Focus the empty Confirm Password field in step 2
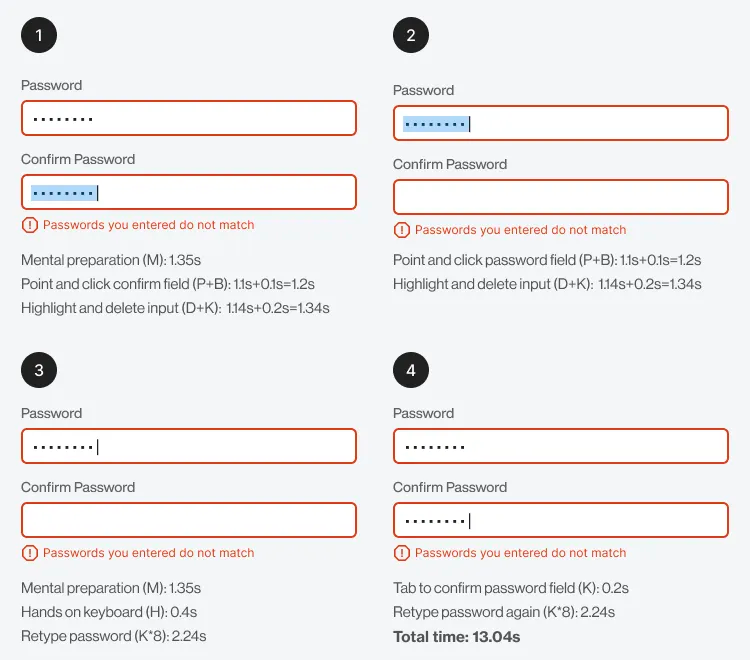Screen dimensions: 750x660 (560, 197)
